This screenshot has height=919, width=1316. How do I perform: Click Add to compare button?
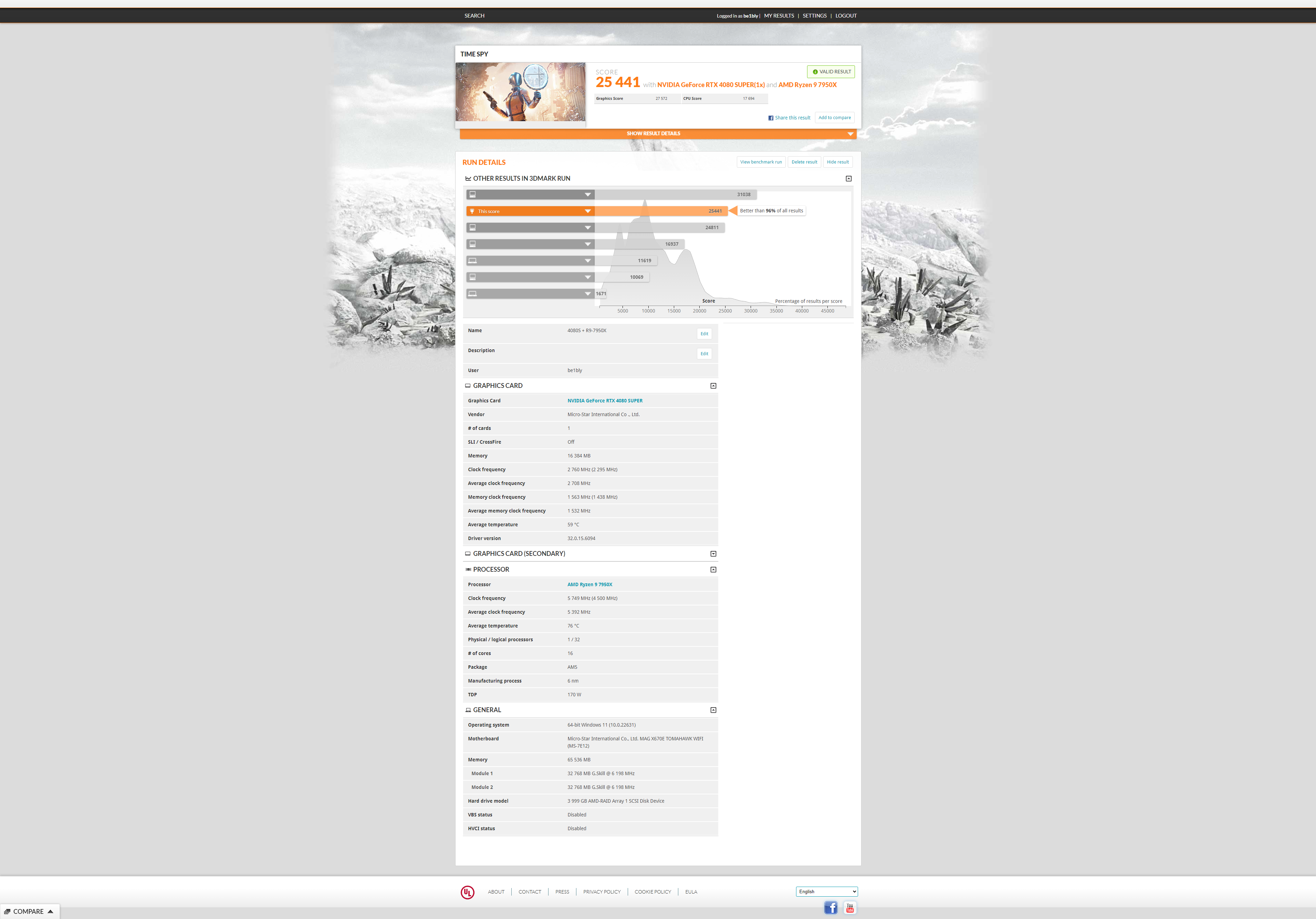[835, 117]
